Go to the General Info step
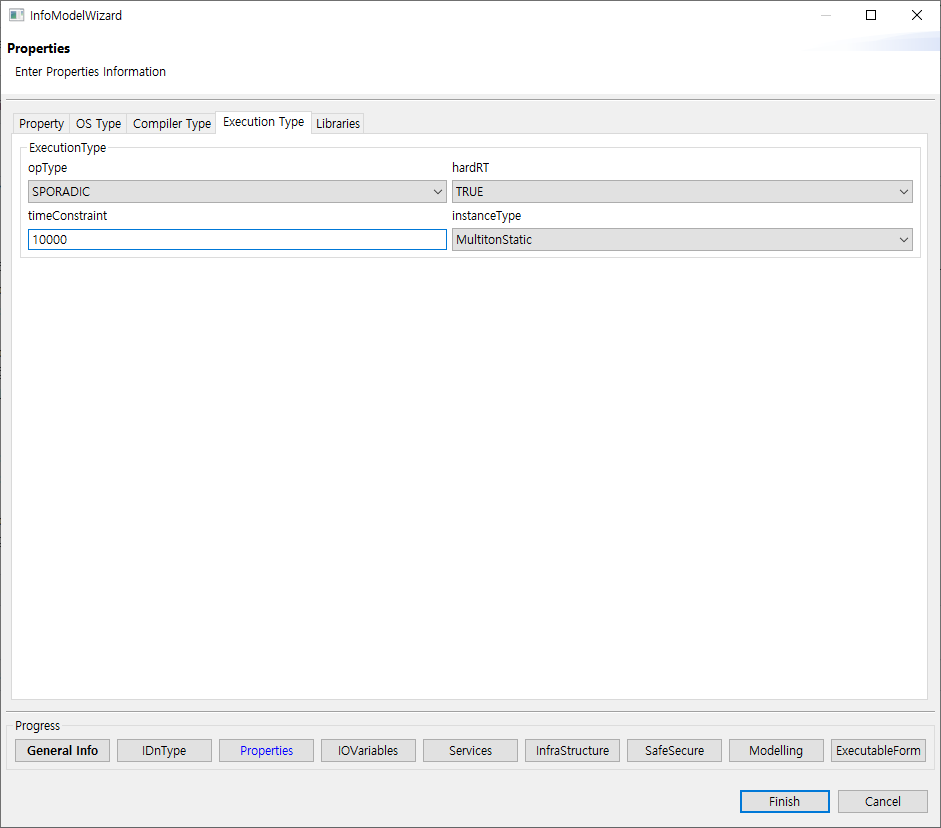The width and height of the screenshot is (941, 828). point(62,750)
